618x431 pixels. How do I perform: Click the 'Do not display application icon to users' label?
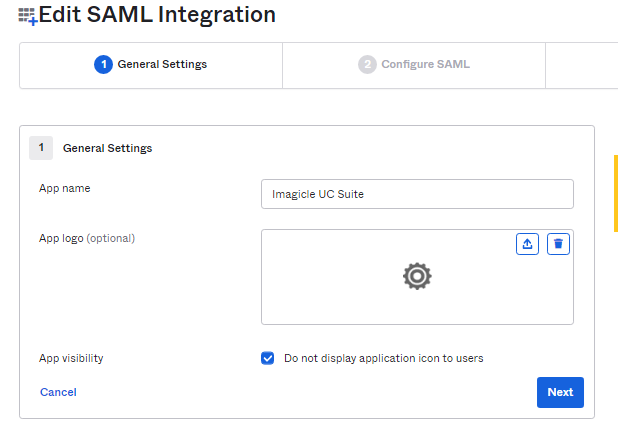click(x=383, y=358)
